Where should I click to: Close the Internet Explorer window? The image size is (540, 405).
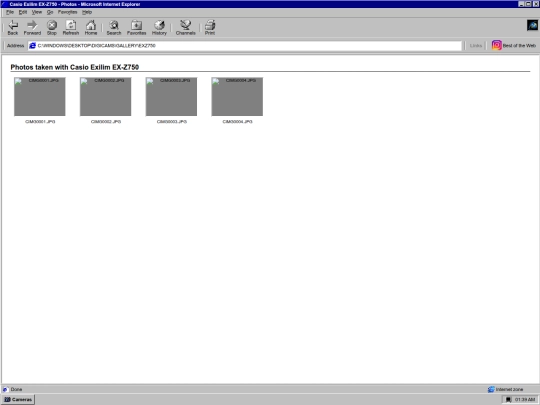point(536,4)
